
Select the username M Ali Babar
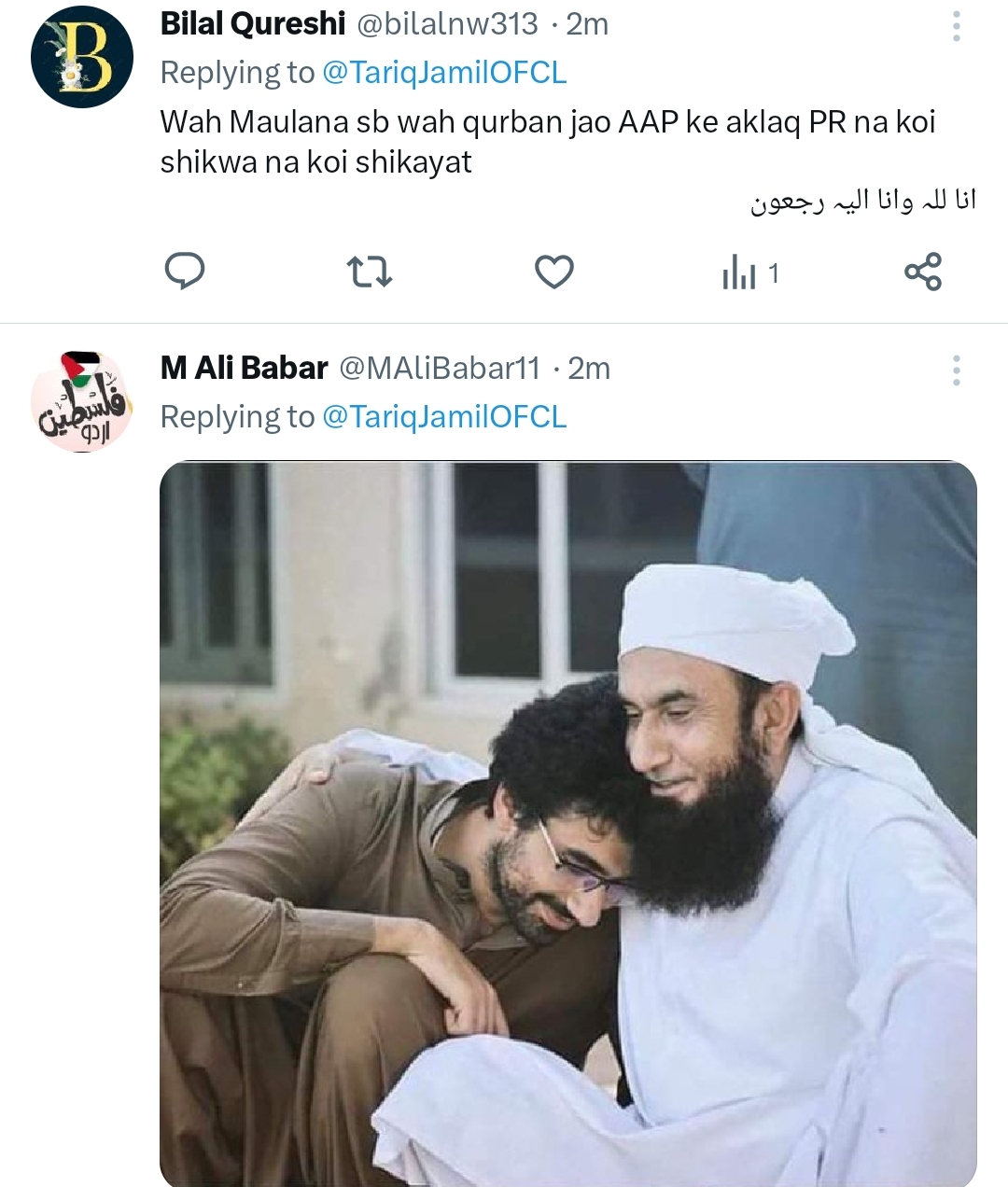coord(244,368)
